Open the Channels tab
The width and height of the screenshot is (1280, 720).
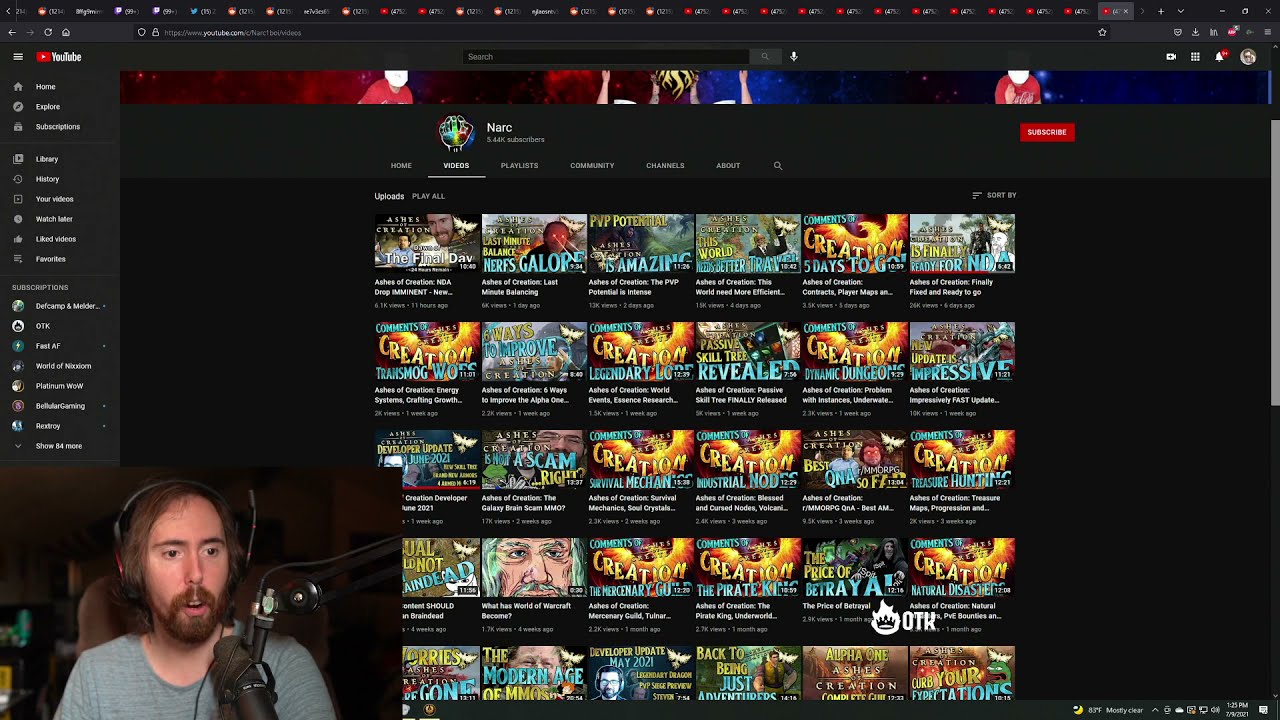coord(665,166)
